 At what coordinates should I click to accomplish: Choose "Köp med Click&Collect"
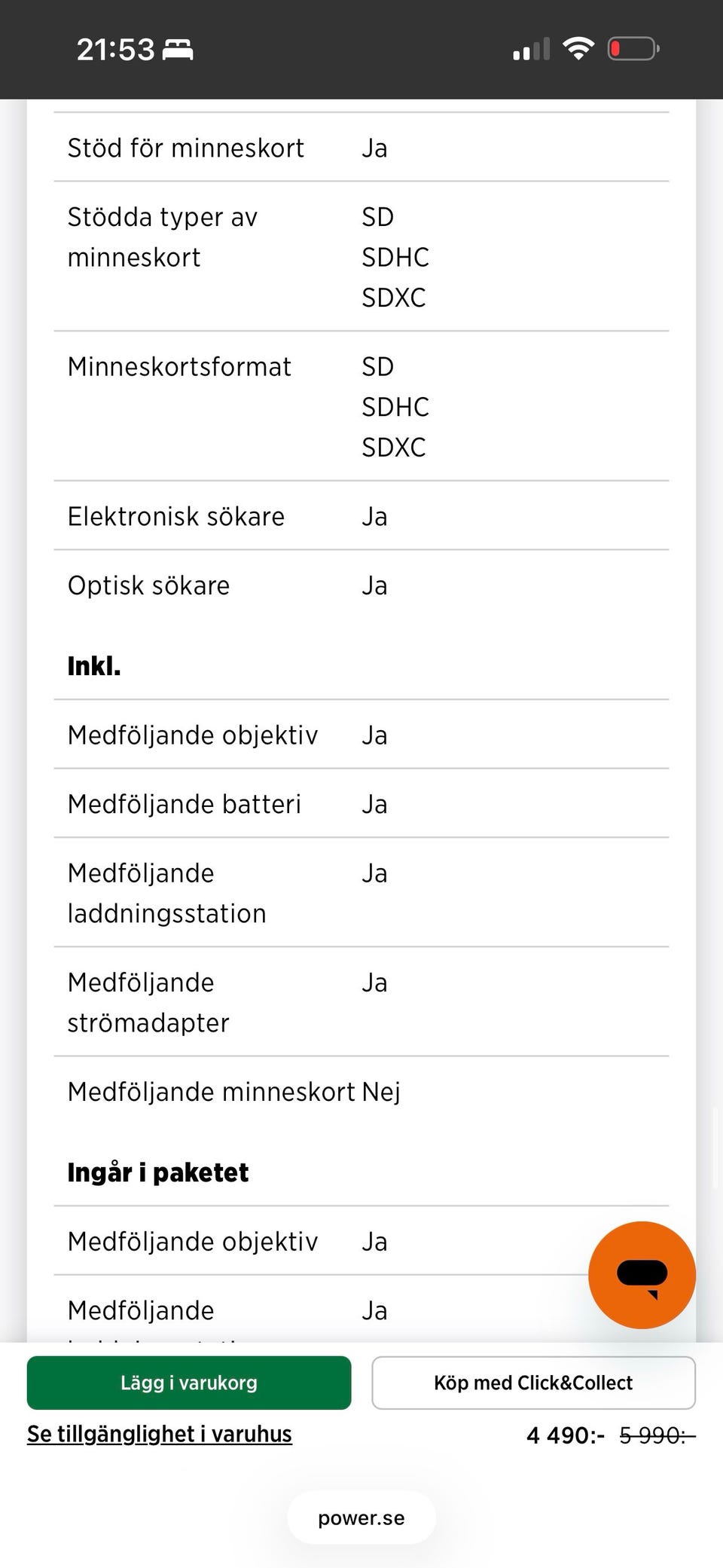pyautogui.click(x=533, y=1383)
